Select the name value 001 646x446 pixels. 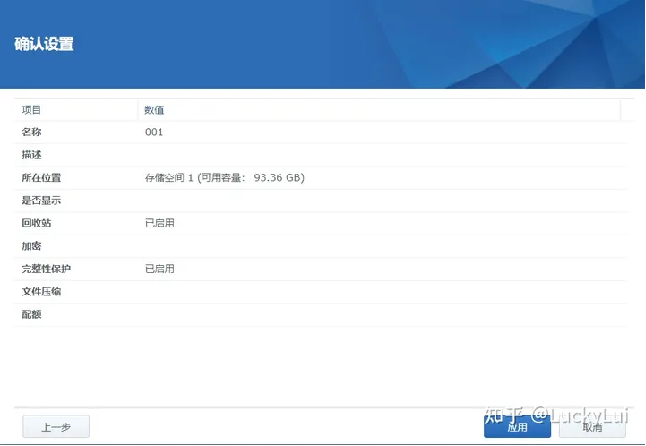[x=154, y=132]
